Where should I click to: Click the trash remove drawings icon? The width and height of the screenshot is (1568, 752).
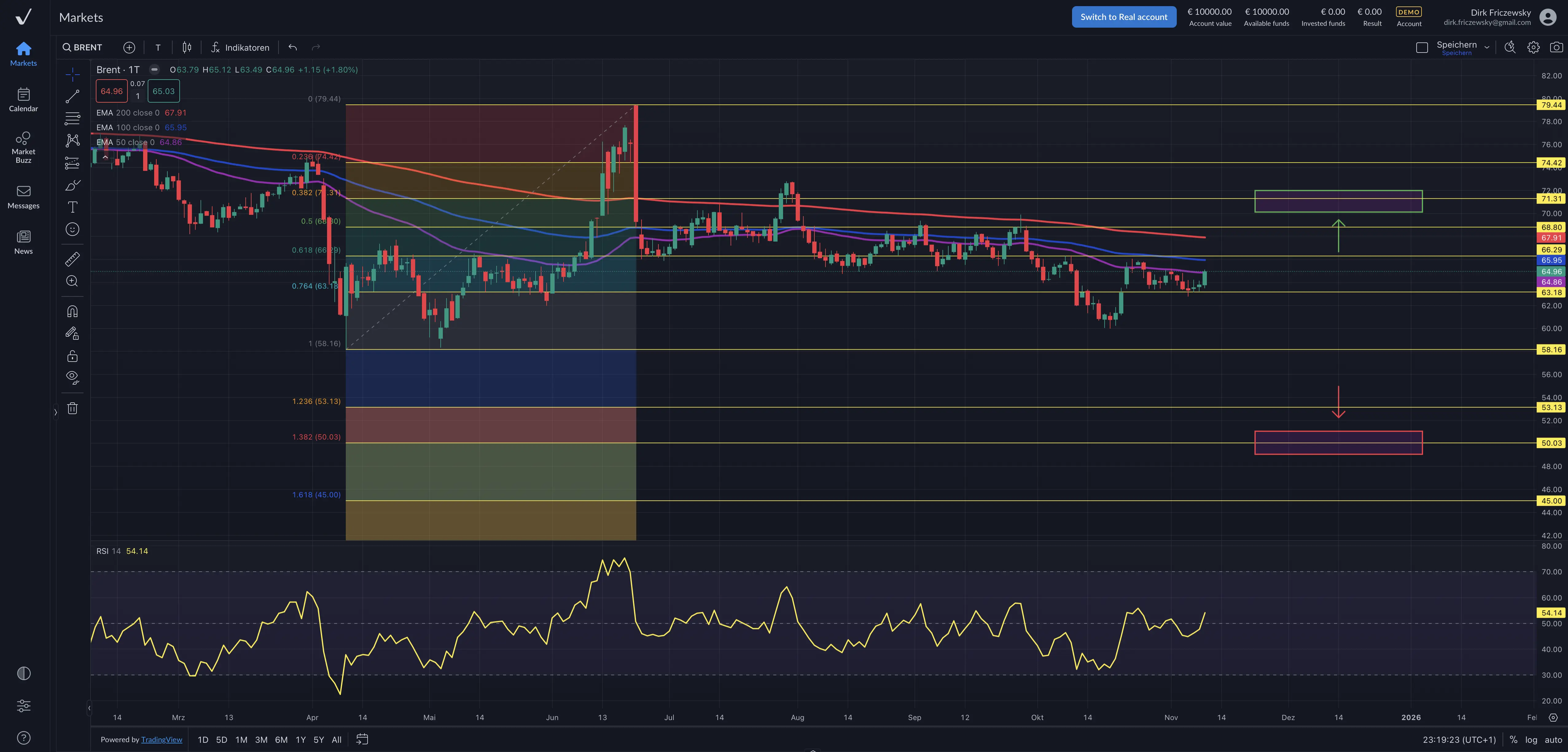click(72, 409)
